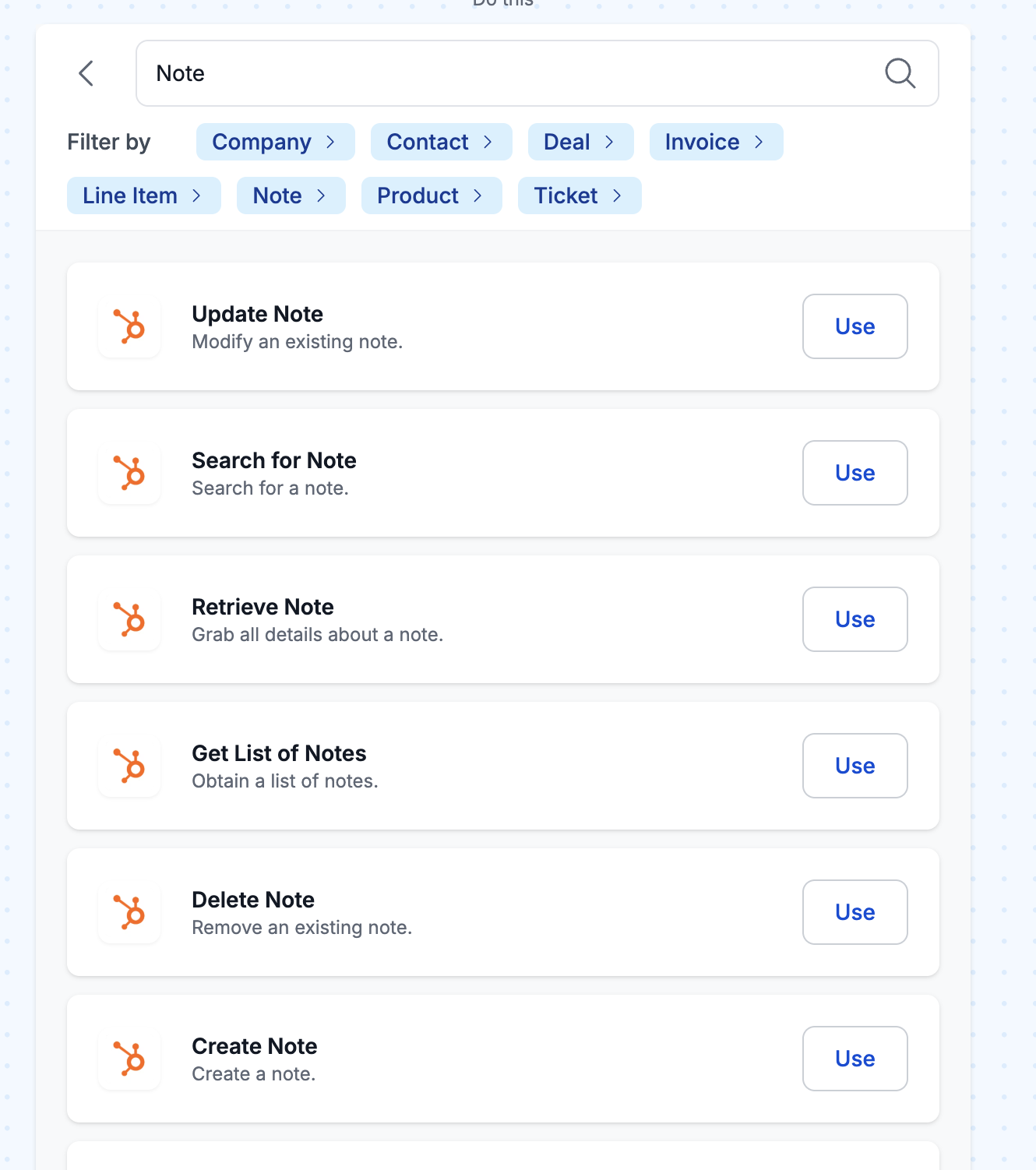Click 'Grab all details about a note.' text
Viewport: 1036px width, 1170px height.
(318, 635)
